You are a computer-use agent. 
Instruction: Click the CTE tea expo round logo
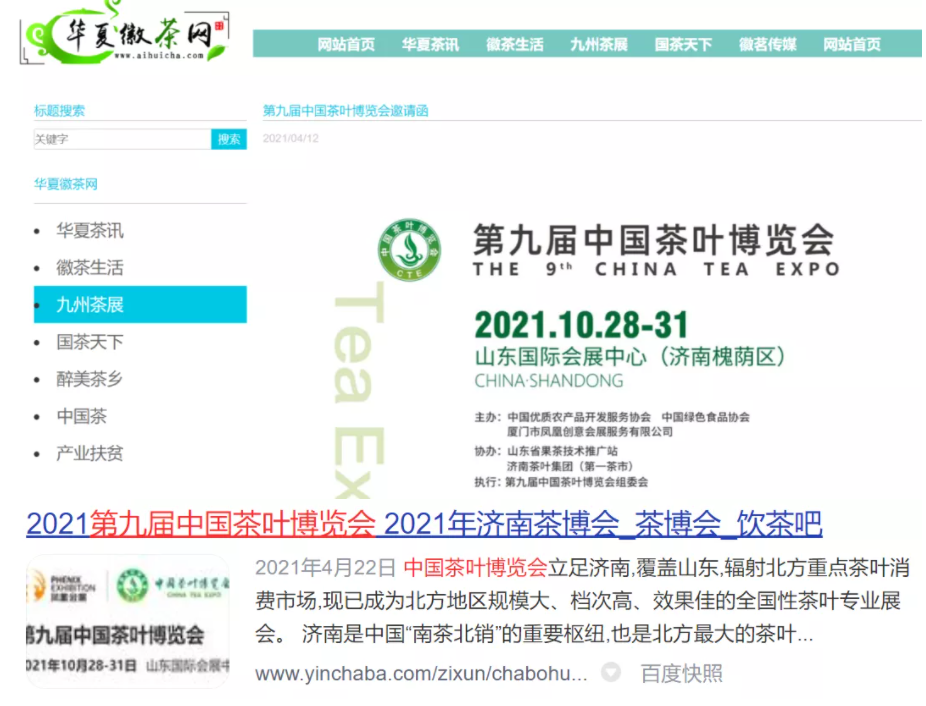(409, 250)
